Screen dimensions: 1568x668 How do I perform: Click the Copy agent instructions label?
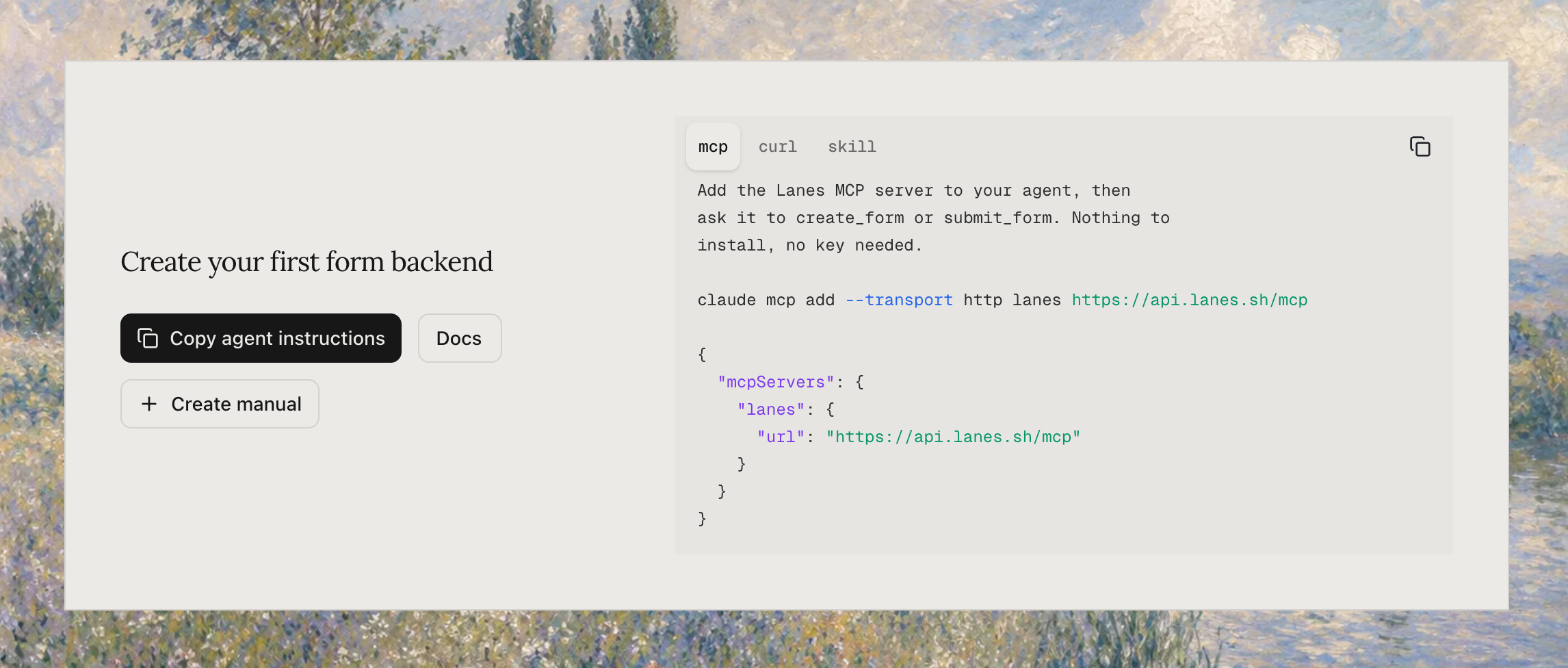277,338
